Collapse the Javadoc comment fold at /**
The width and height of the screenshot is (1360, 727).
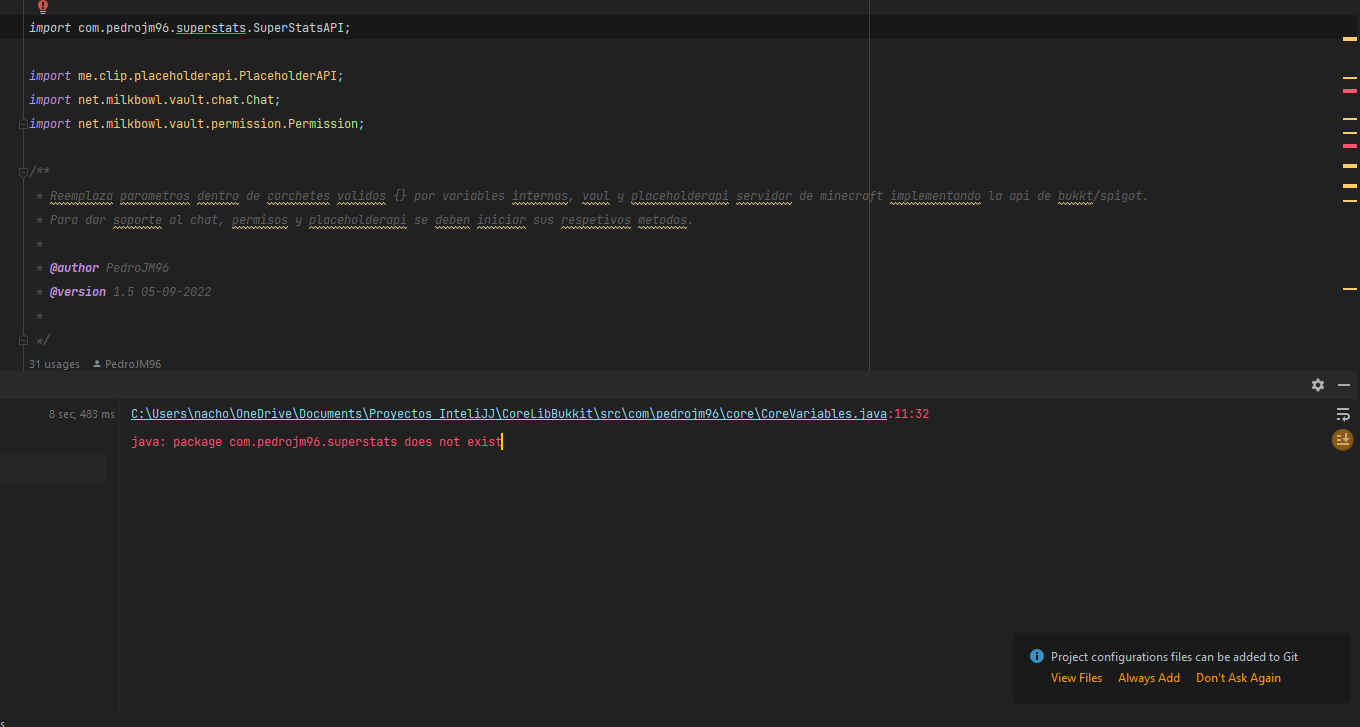coord(23,172)
